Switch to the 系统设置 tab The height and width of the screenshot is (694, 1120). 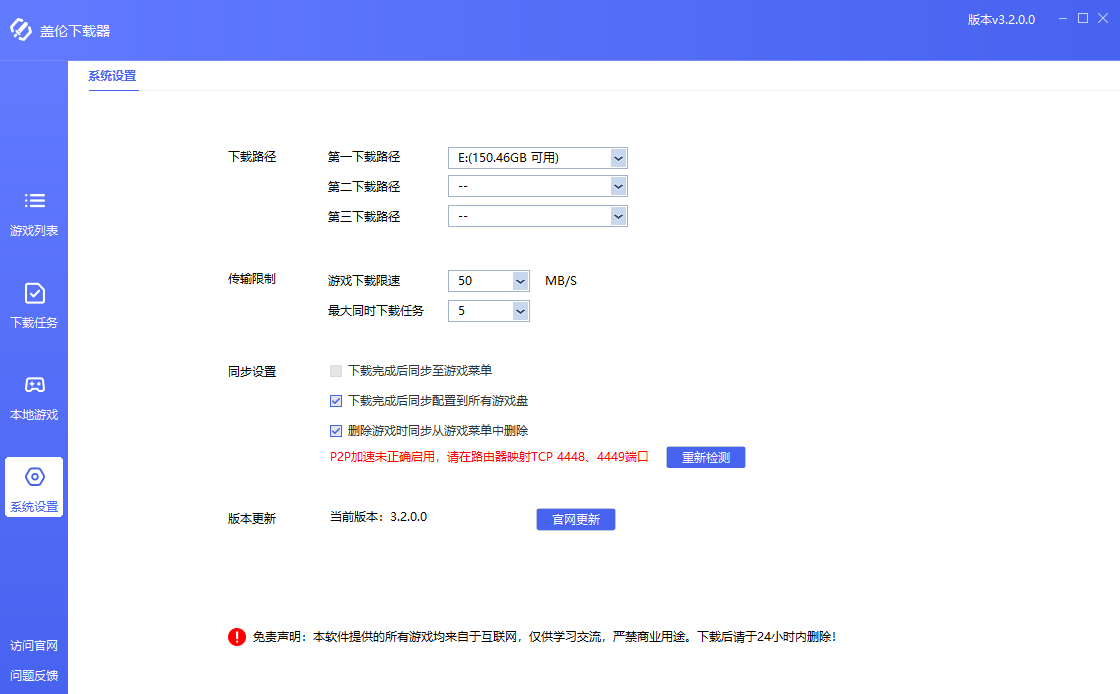(x=113, y=76)
